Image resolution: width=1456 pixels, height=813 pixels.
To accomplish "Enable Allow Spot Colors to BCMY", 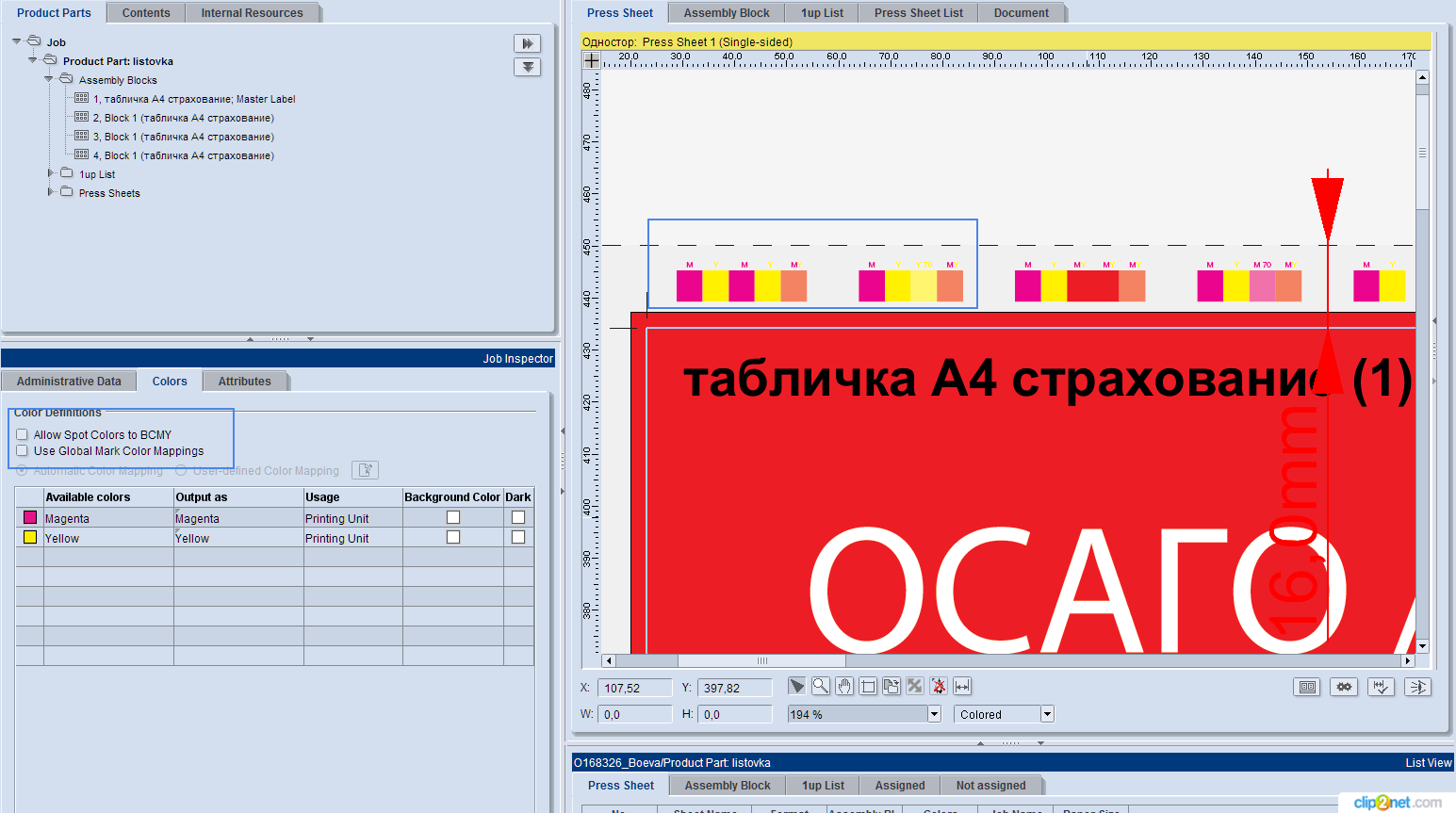I will 22,434.
